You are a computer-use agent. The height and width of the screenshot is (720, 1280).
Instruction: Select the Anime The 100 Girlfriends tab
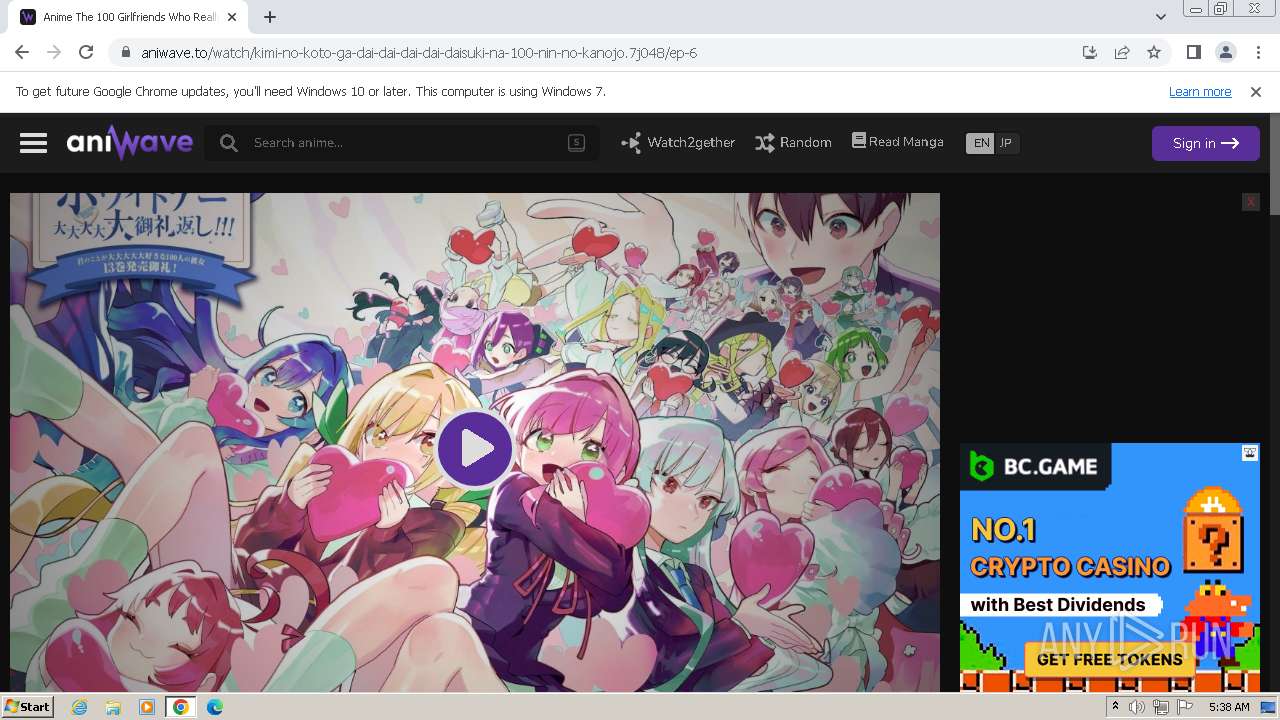(130, 17)
